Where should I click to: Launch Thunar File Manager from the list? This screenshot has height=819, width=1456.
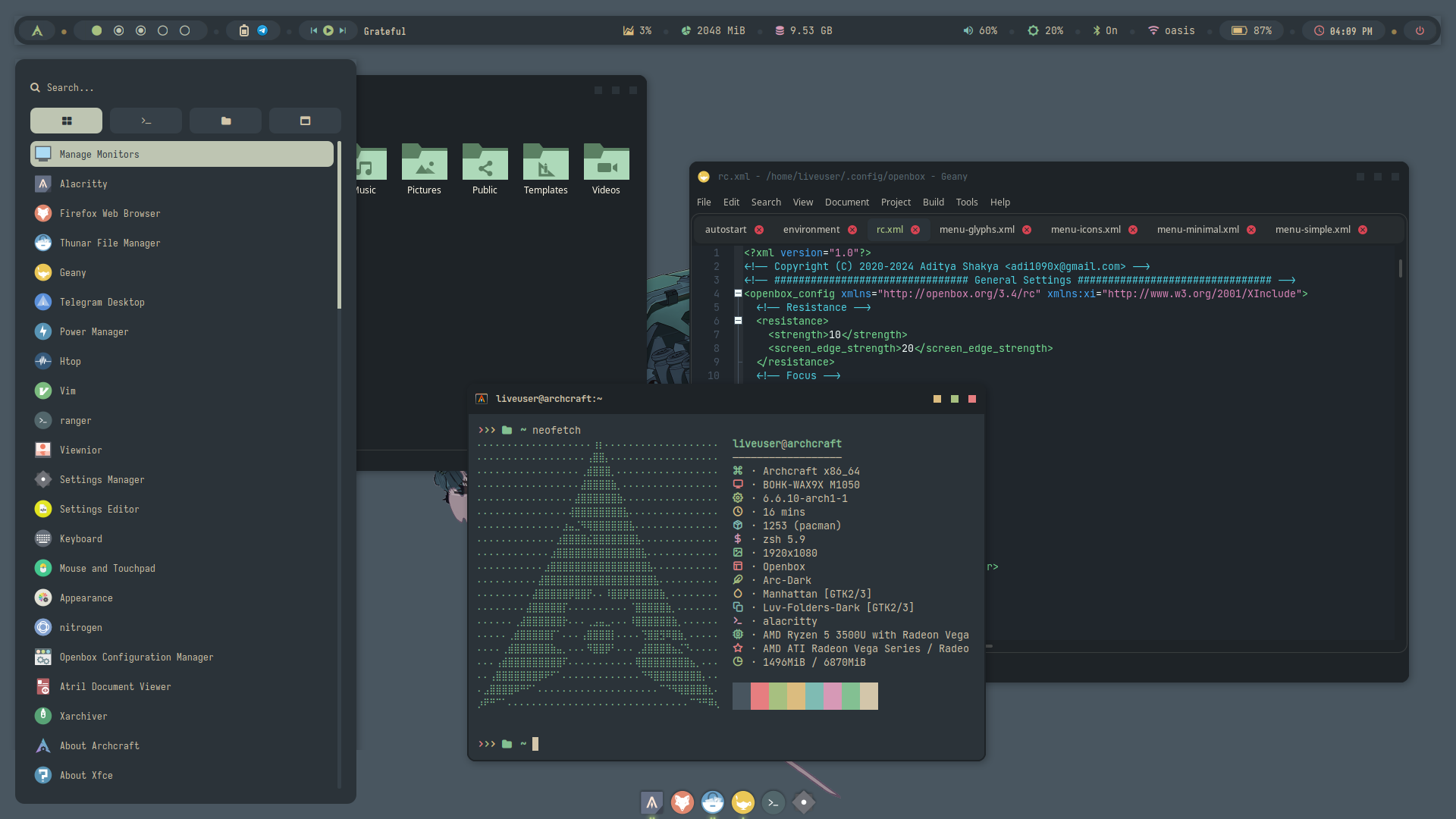coord(110,243)
